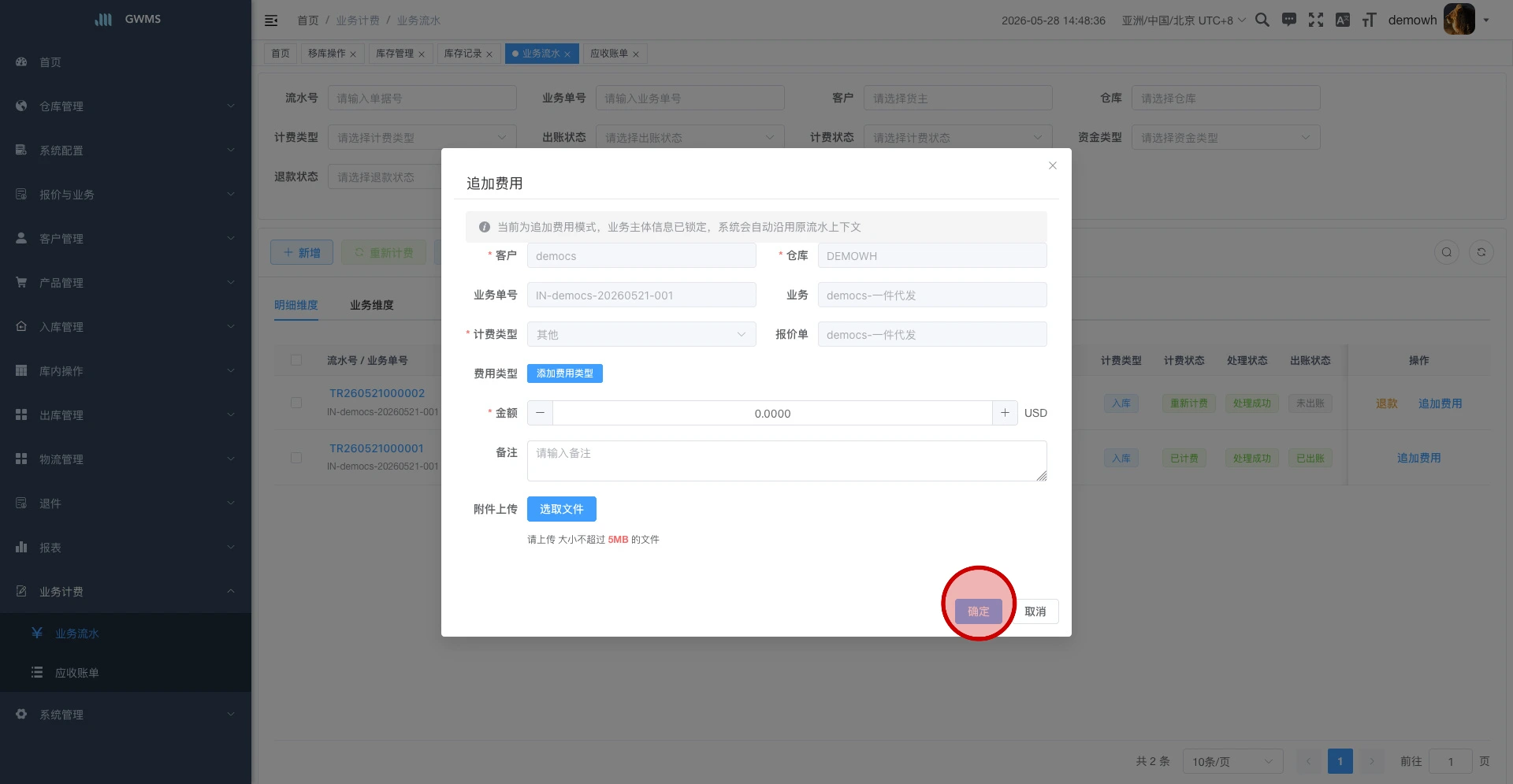Screen dimensions: 1513x784
Task: Click the list icon beside 应收账单
Action: point(37,672)
